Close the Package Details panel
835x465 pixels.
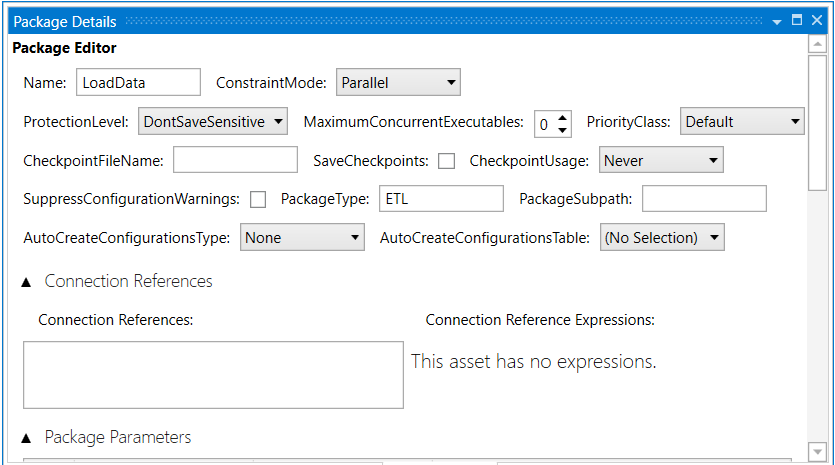pyautogui.click(x=817, y=20)
